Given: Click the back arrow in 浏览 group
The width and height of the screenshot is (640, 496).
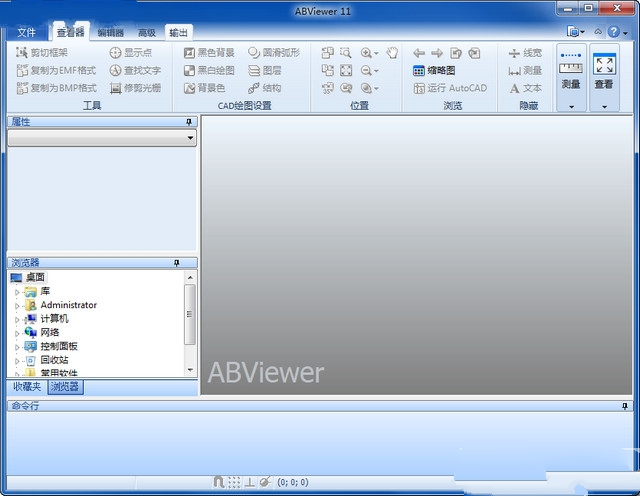Looking at the screenshot, I should pos(419,53).
